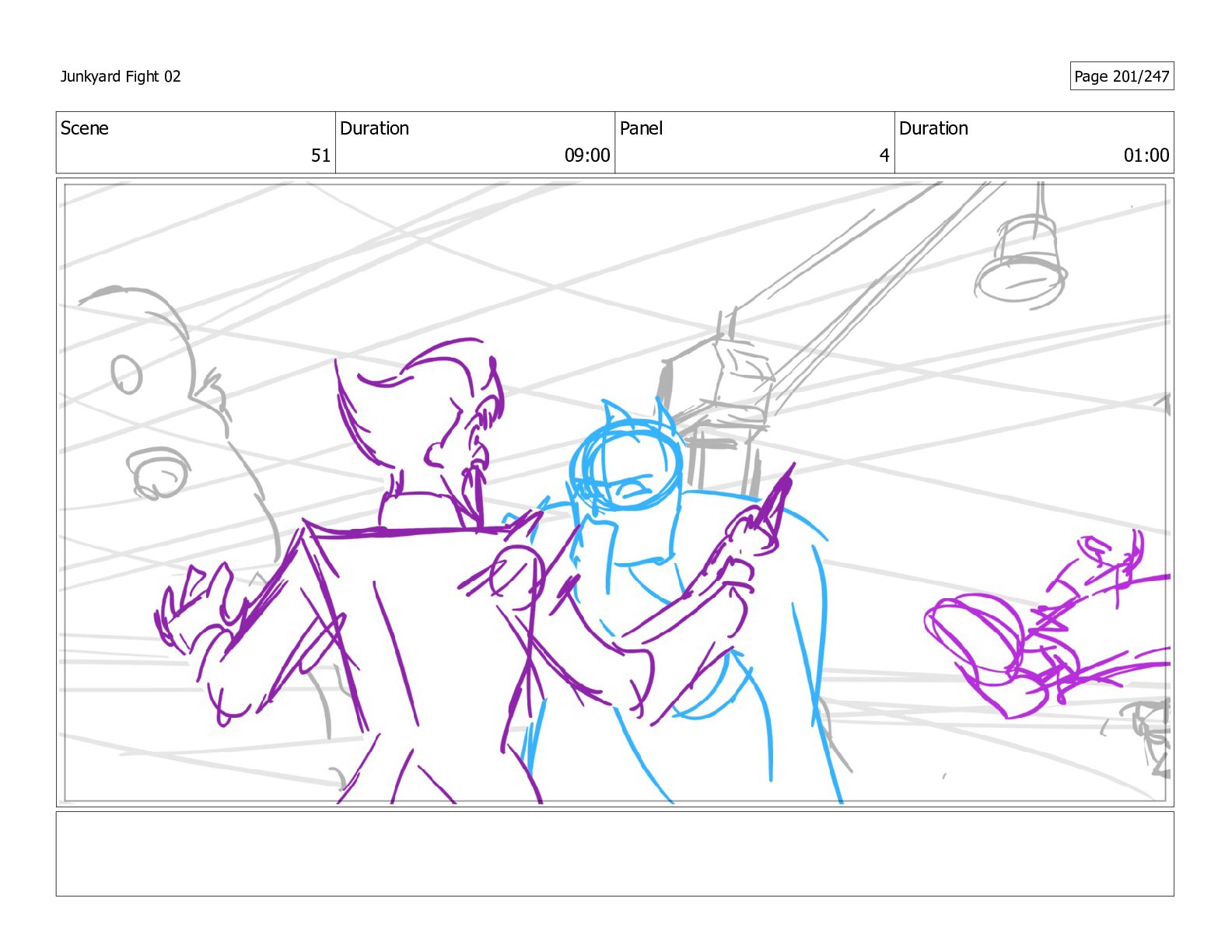Image resolution: width=1232 pixels, height=952 pixels.
Task: Click the storyboard panel sketch thumbnail
Action: pyautogui.click(x=614, y=492)
